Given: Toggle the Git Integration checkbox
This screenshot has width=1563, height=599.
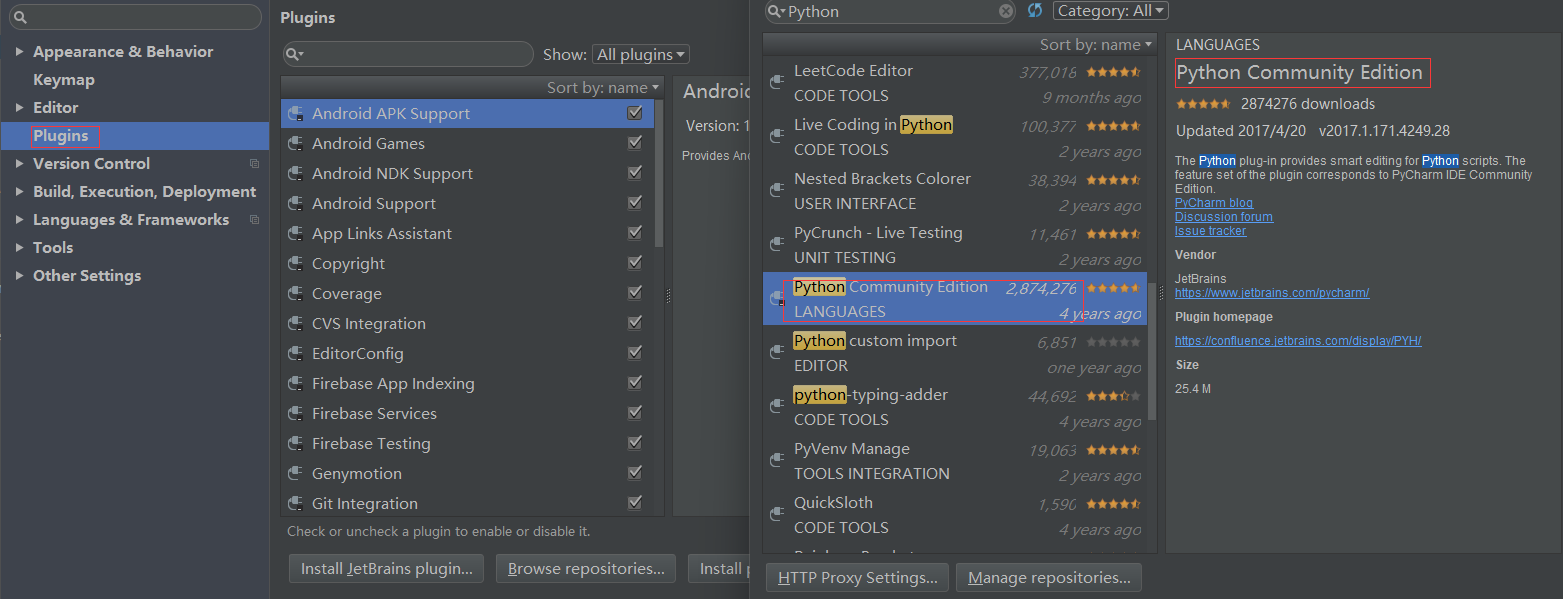Looking at the screenshot, I should pyautogui.click(x=634, y=503).
